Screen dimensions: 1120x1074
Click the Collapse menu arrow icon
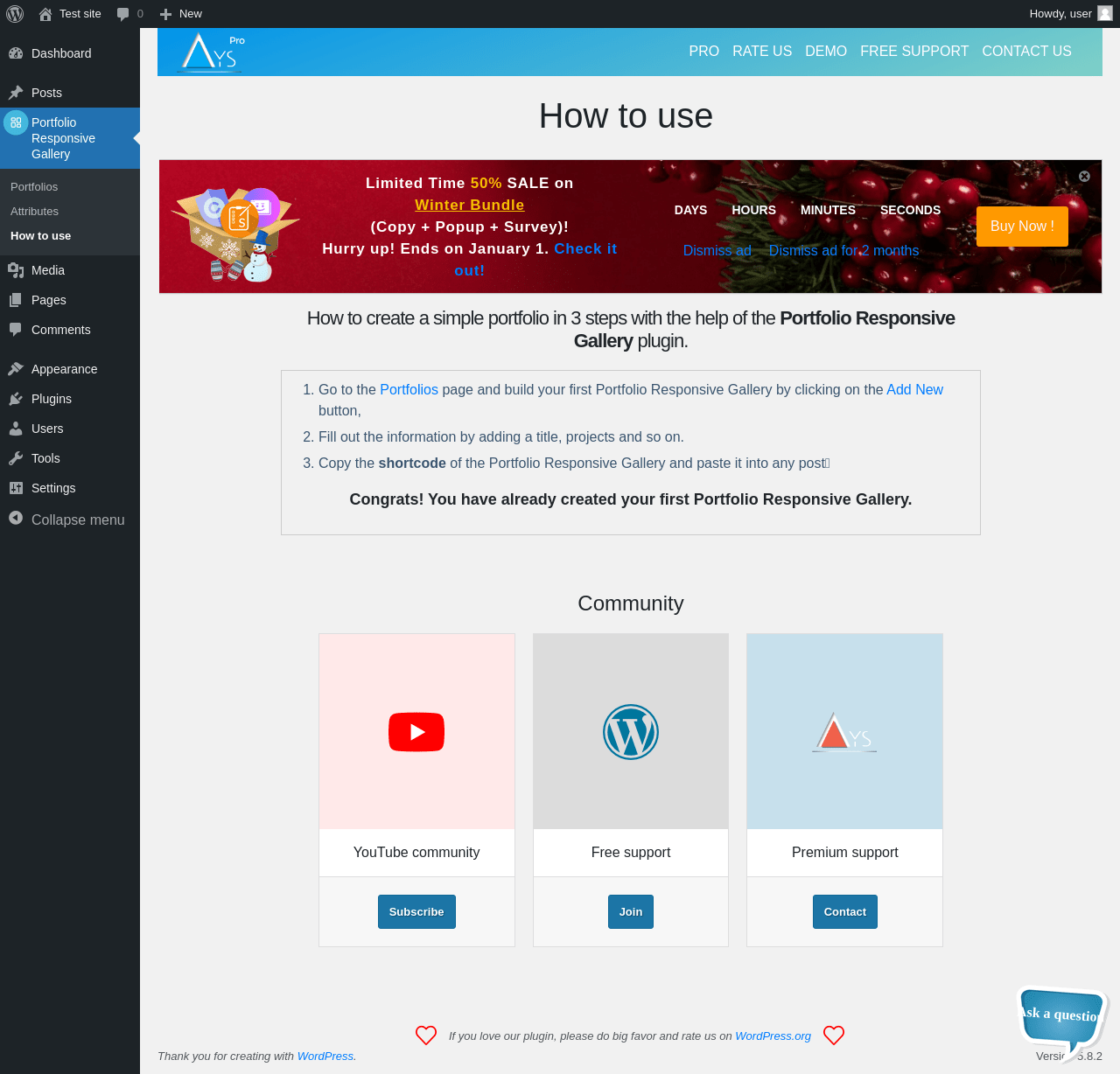tap(16, 518)
